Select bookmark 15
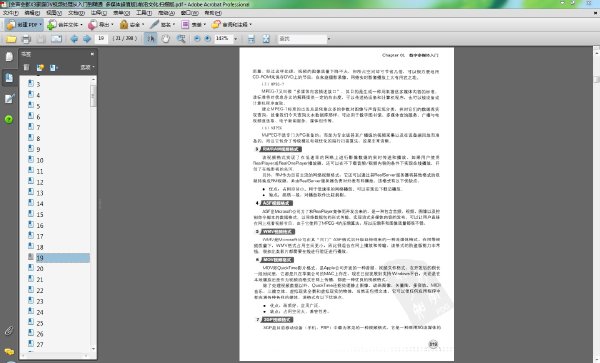This screenshot has height=363, width=600. [40, 215]
